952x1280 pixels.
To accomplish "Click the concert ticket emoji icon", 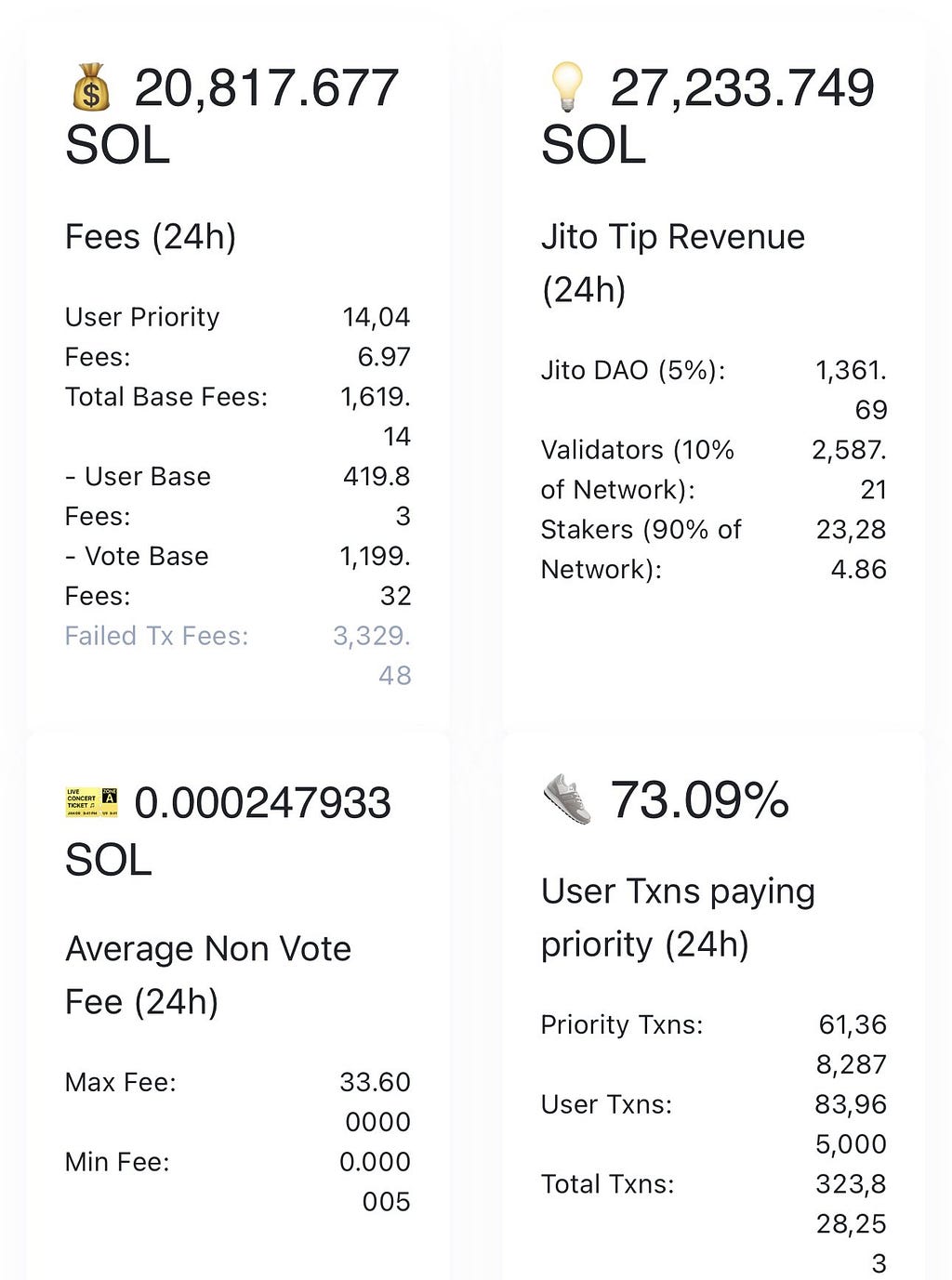I will click(x=92, y=802).
